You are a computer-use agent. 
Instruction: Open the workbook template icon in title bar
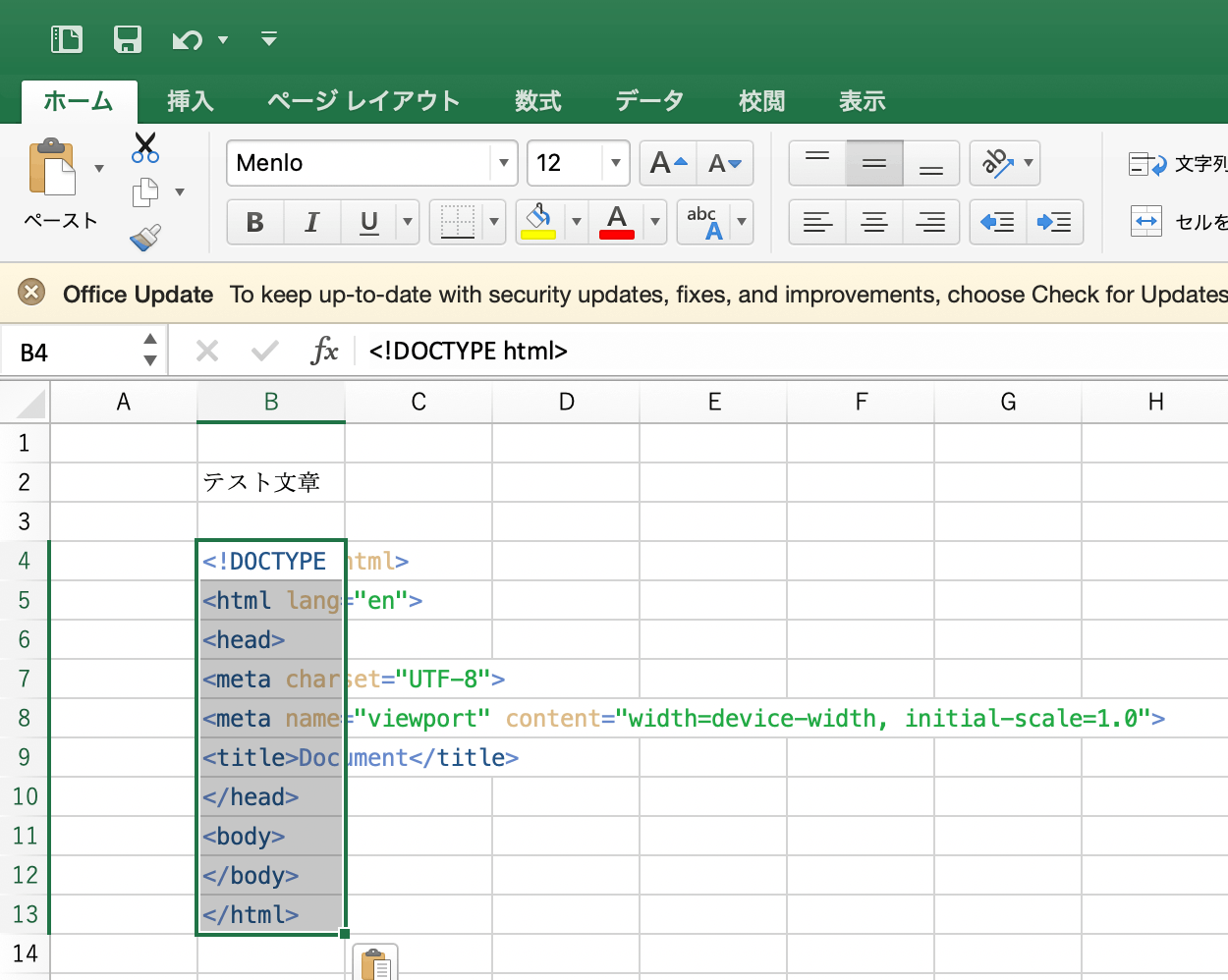point(67,39)
